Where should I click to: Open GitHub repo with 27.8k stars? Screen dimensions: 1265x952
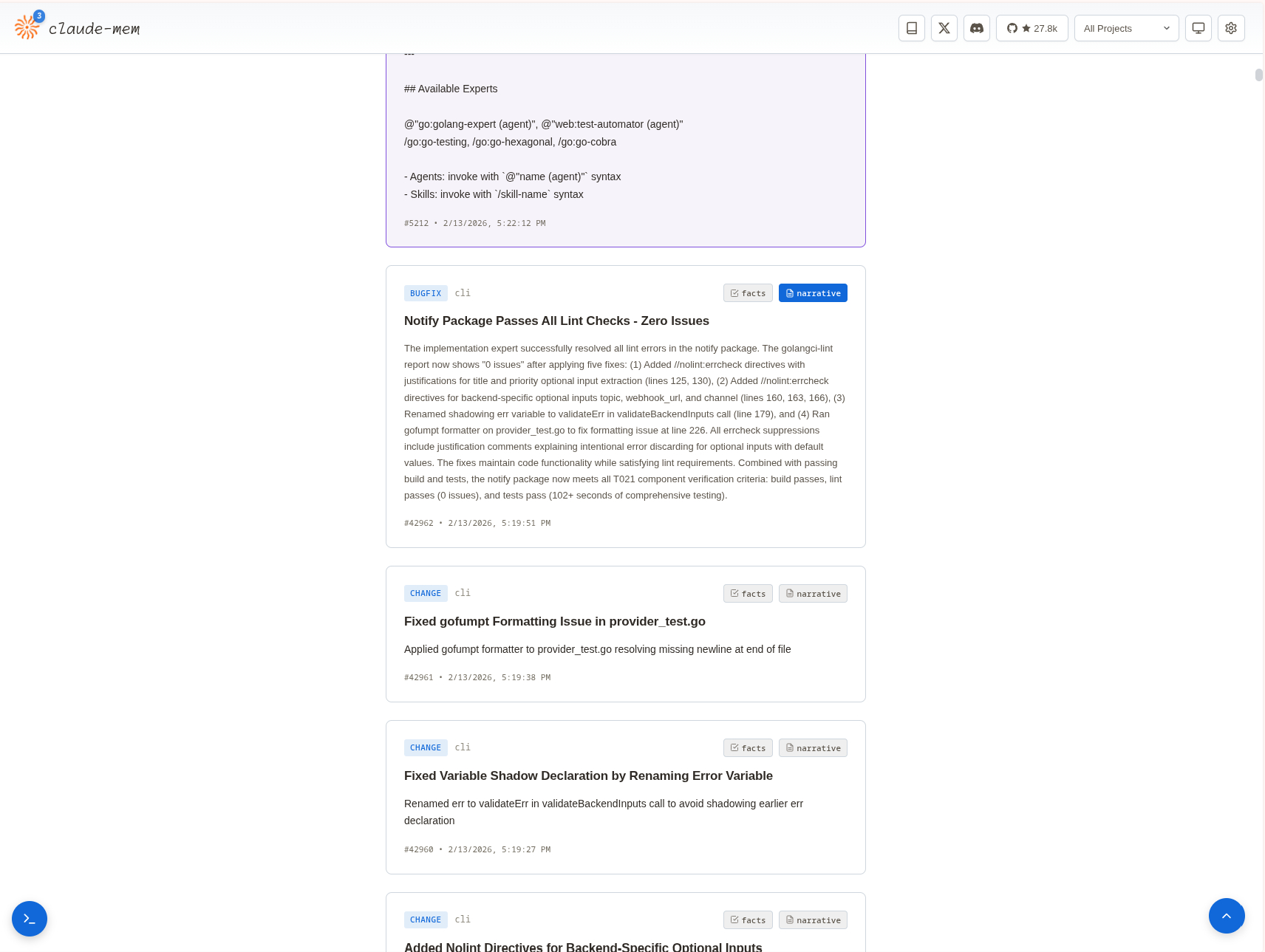(1032, 28)
